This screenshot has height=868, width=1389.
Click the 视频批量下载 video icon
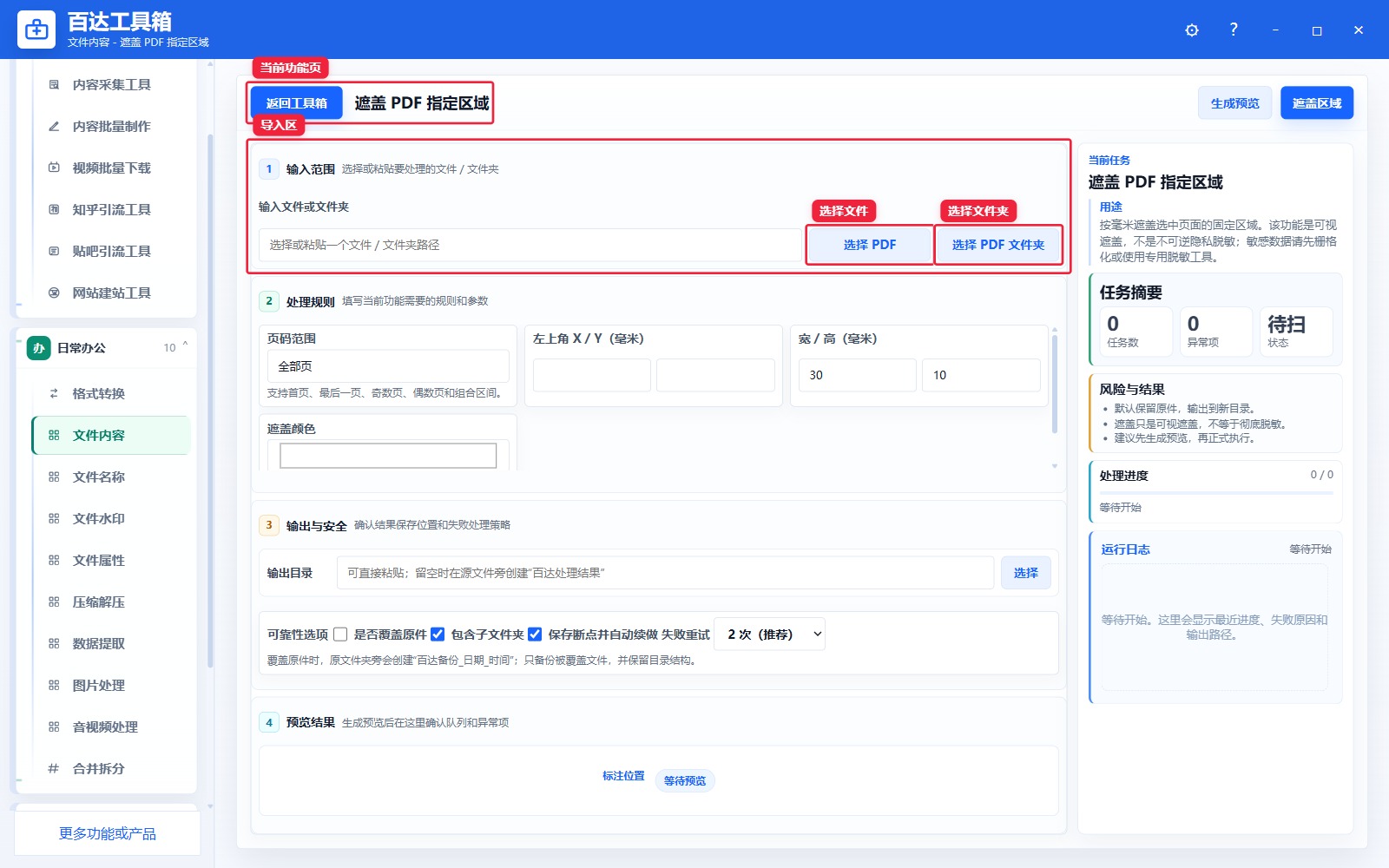click(54, 168)
